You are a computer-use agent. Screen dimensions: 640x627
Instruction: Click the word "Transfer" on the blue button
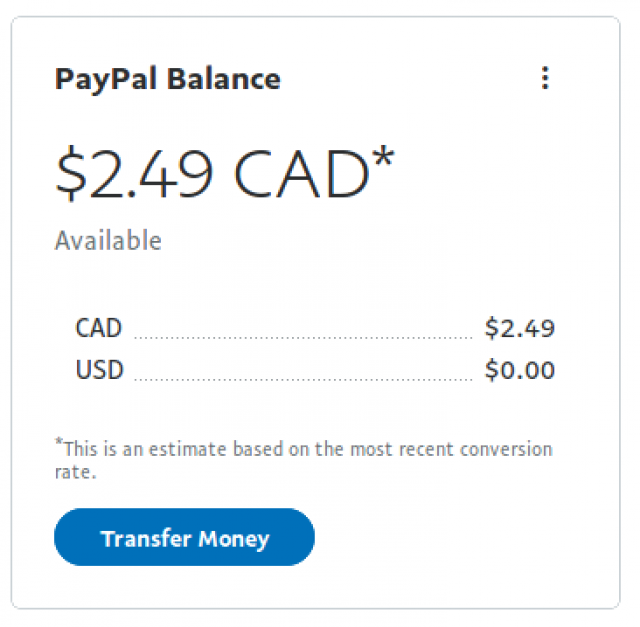coord(145,538)
